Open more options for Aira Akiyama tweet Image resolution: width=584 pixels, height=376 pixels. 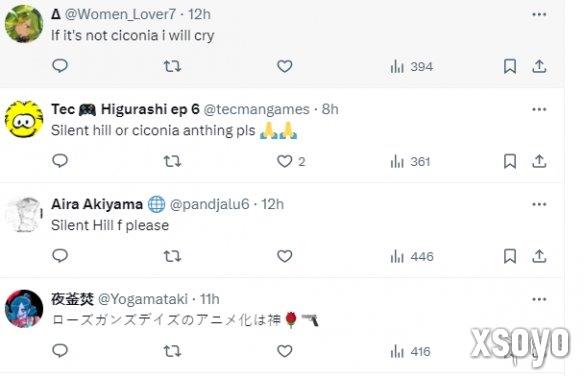pyautogui.click(x=539, y=204)
